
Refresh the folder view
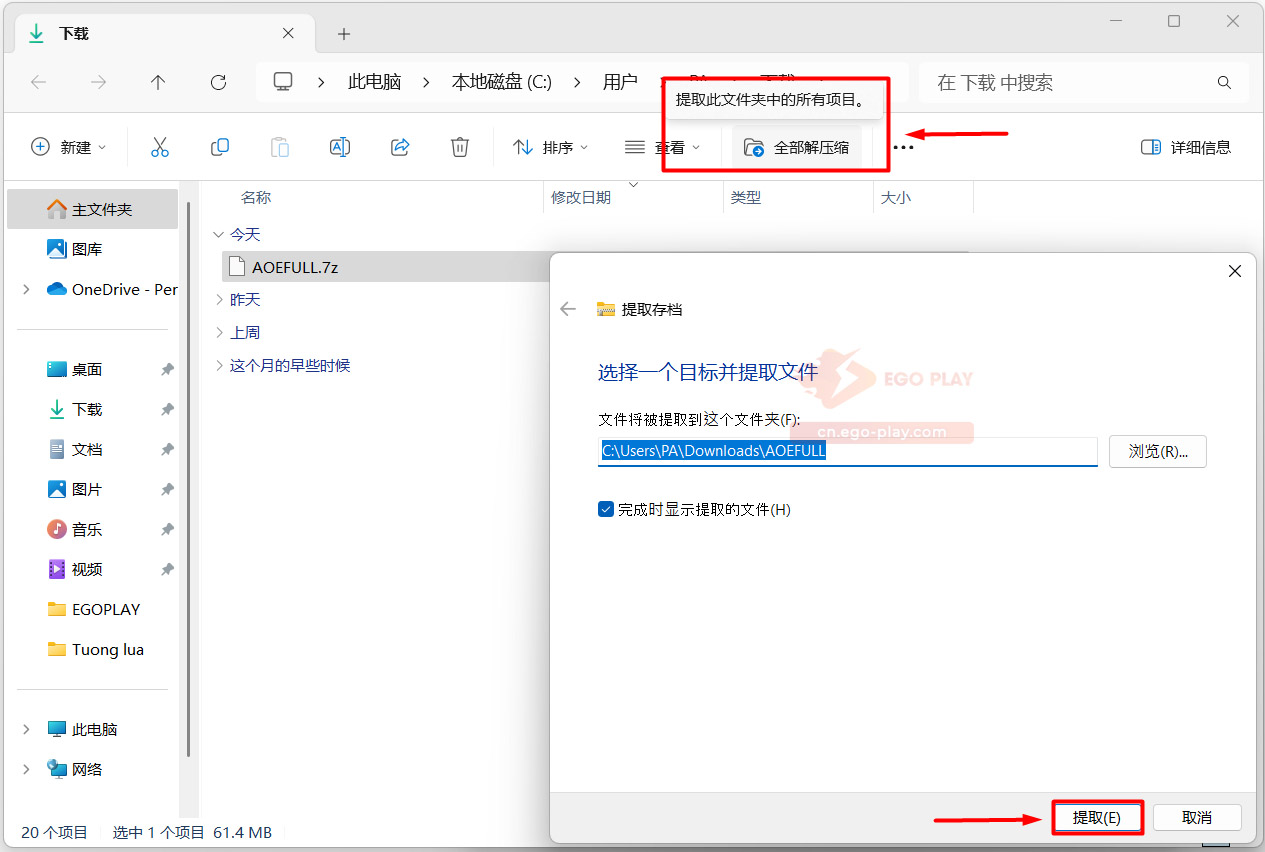(x=218, y=82)
